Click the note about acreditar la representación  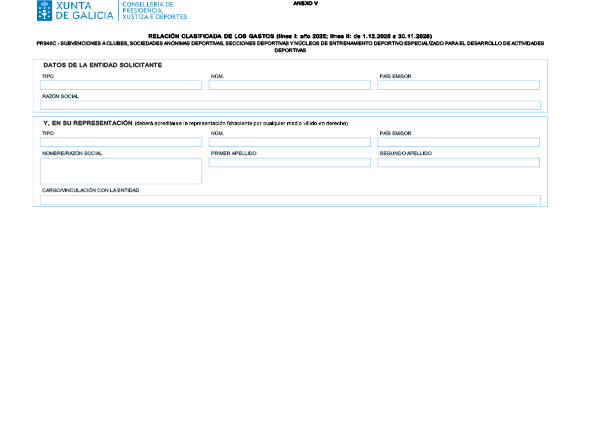[x=241, y=124]
